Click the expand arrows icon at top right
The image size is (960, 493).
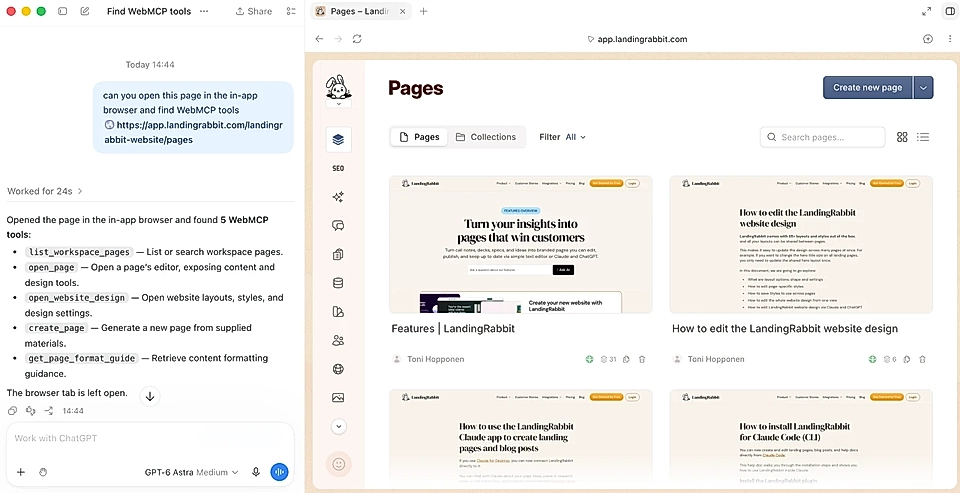[x=926, y=11]
